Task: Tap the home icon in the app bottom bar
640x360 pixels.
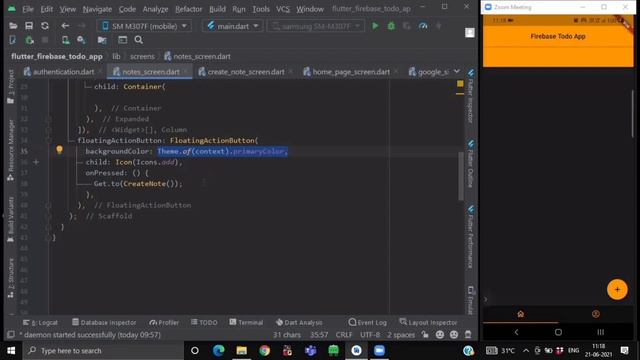Action: [x=520, y=314]
